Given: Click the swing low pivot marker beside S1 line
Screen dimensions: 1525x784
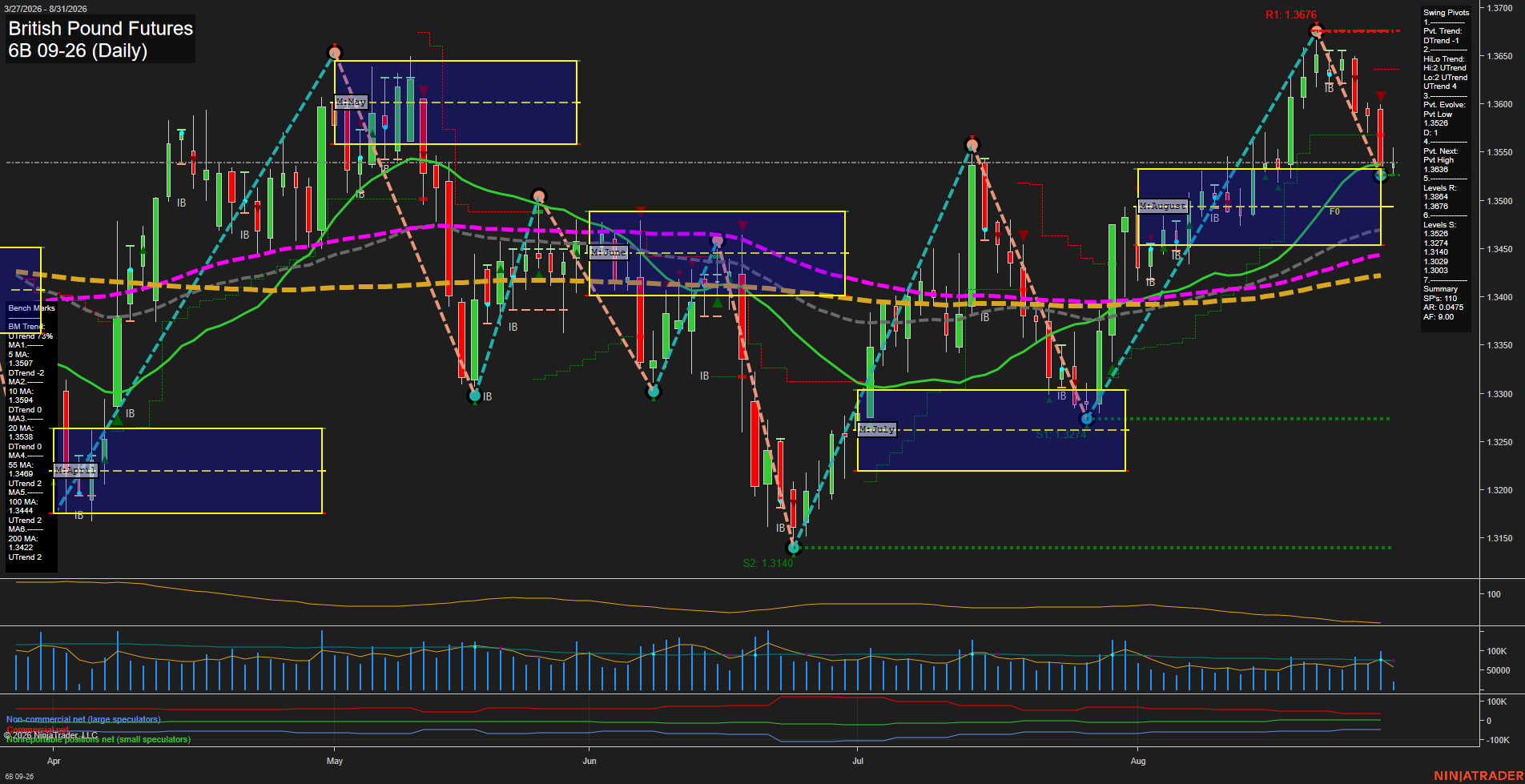Looking at the screenshot, I should click(x=1086, y=418).
